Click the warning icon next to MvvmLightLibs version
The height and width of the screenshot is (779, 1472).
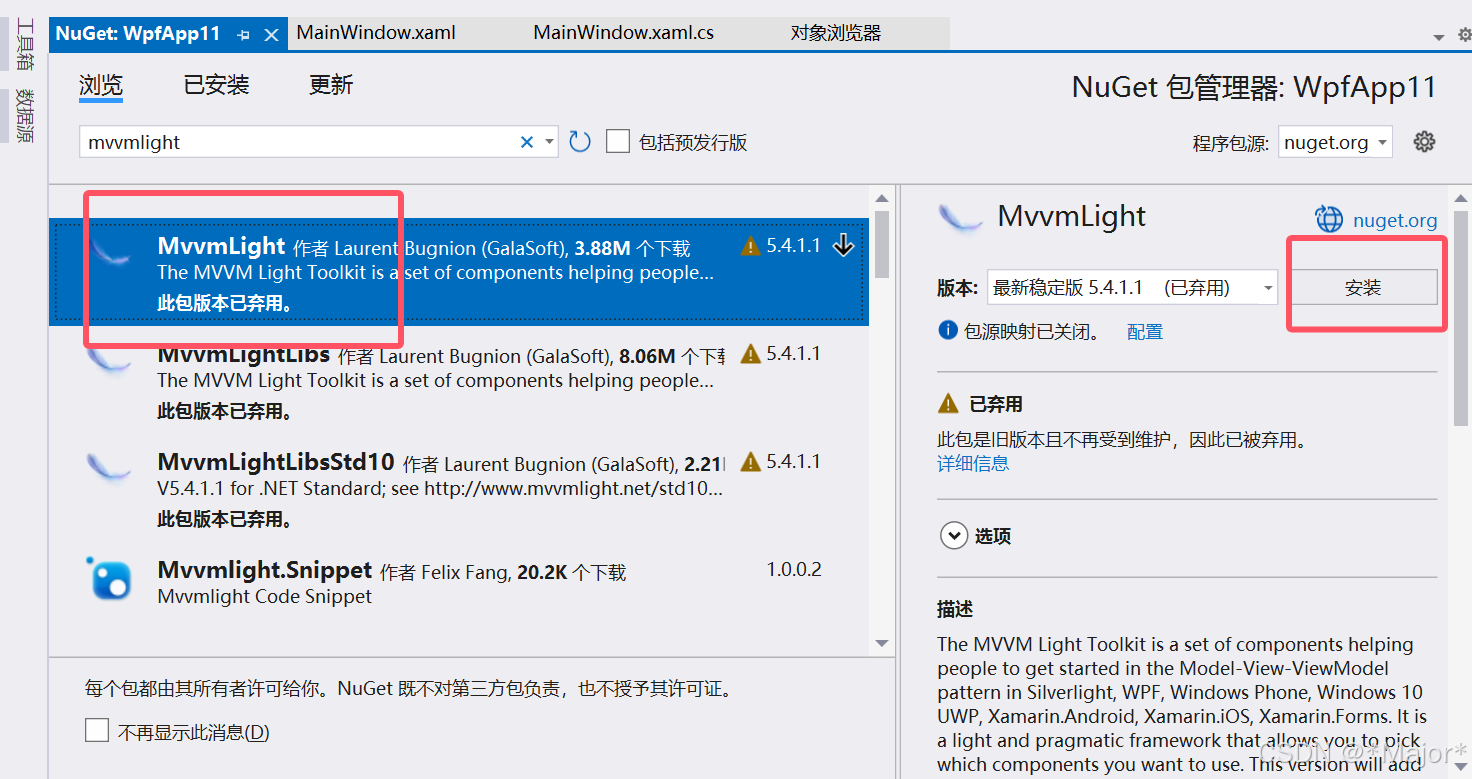(750, 353)
